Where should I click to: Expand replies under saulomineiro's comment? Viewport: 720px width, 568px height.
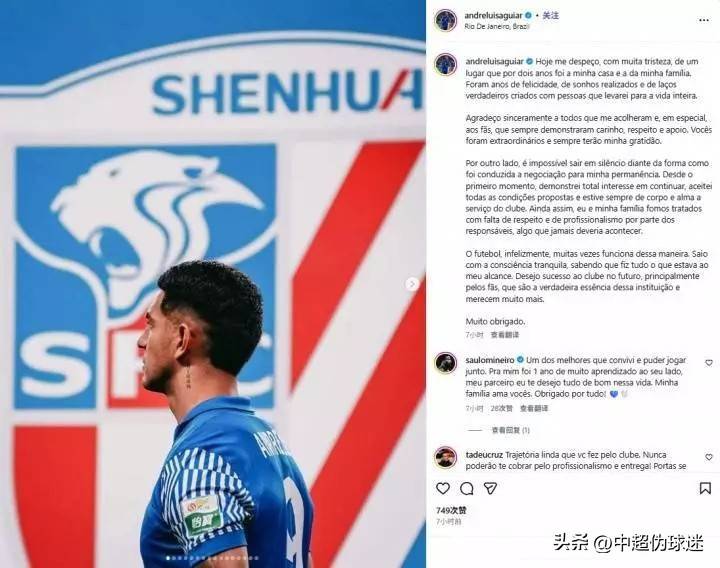[511, 430]
